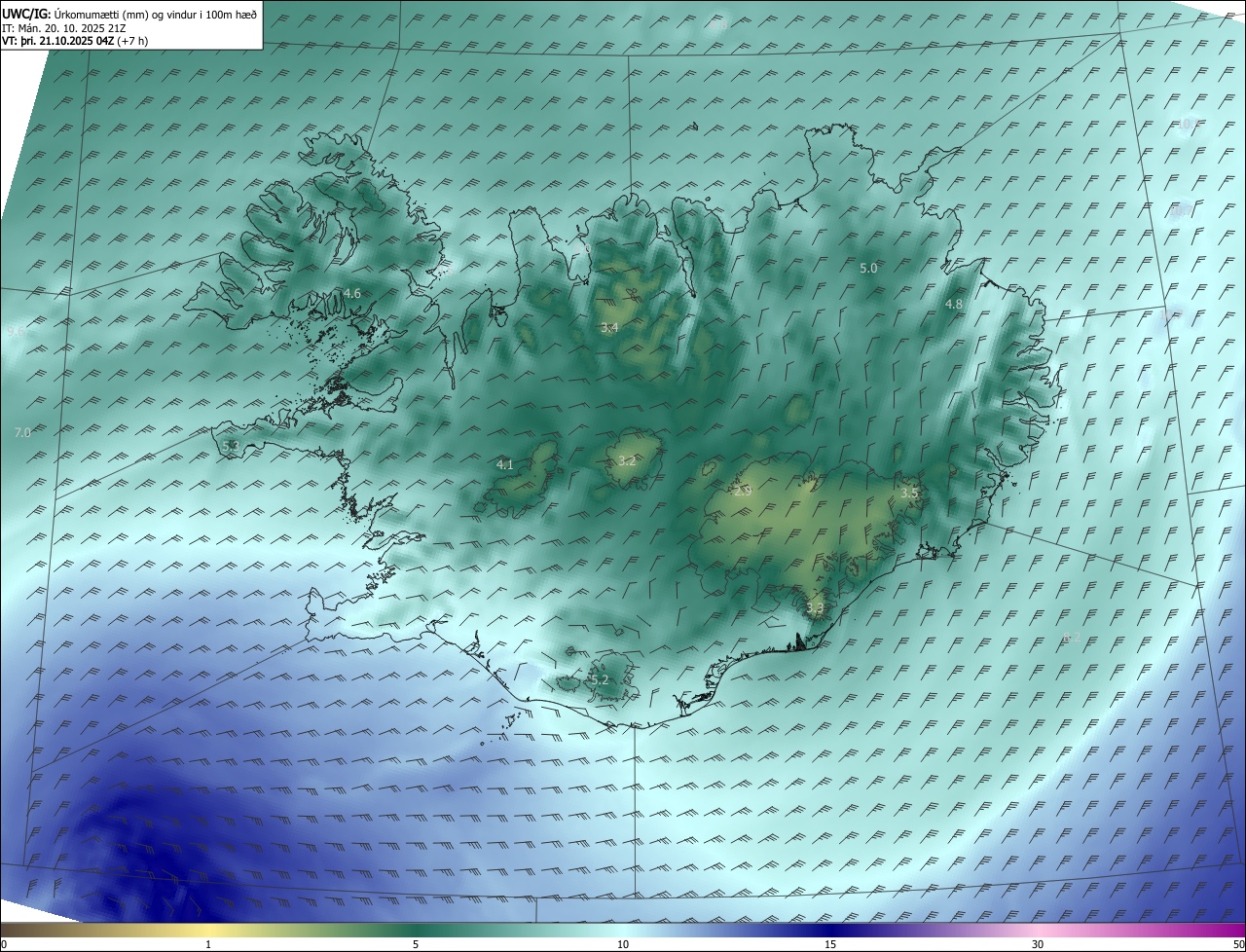Viewport: 1246px width, 952px height.
Task: Click the map value 5.0 in the northeast
Action: 868,268
